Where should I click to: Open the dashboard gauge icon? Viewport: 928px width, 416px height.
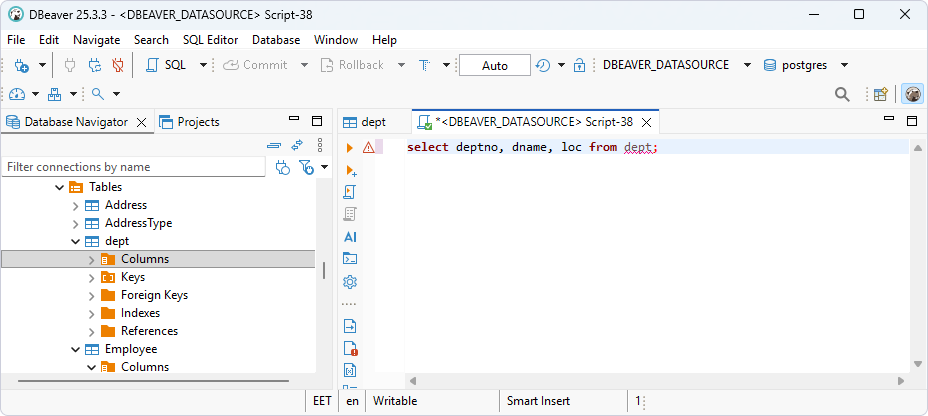pyautogui.click(x=17, y=94)
